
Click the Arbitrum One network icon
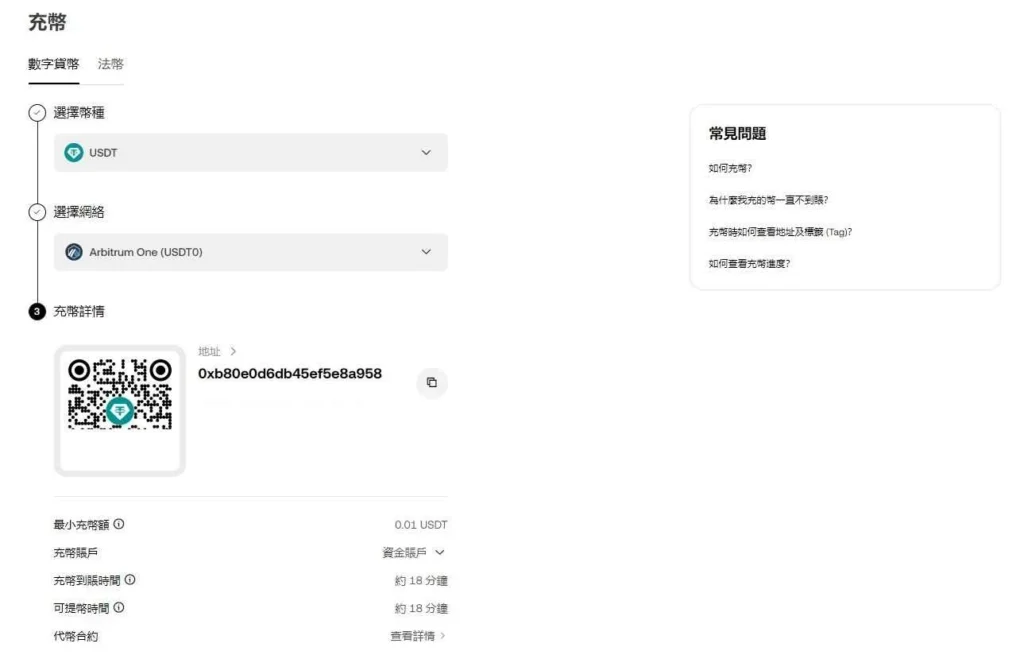[74, 252]
